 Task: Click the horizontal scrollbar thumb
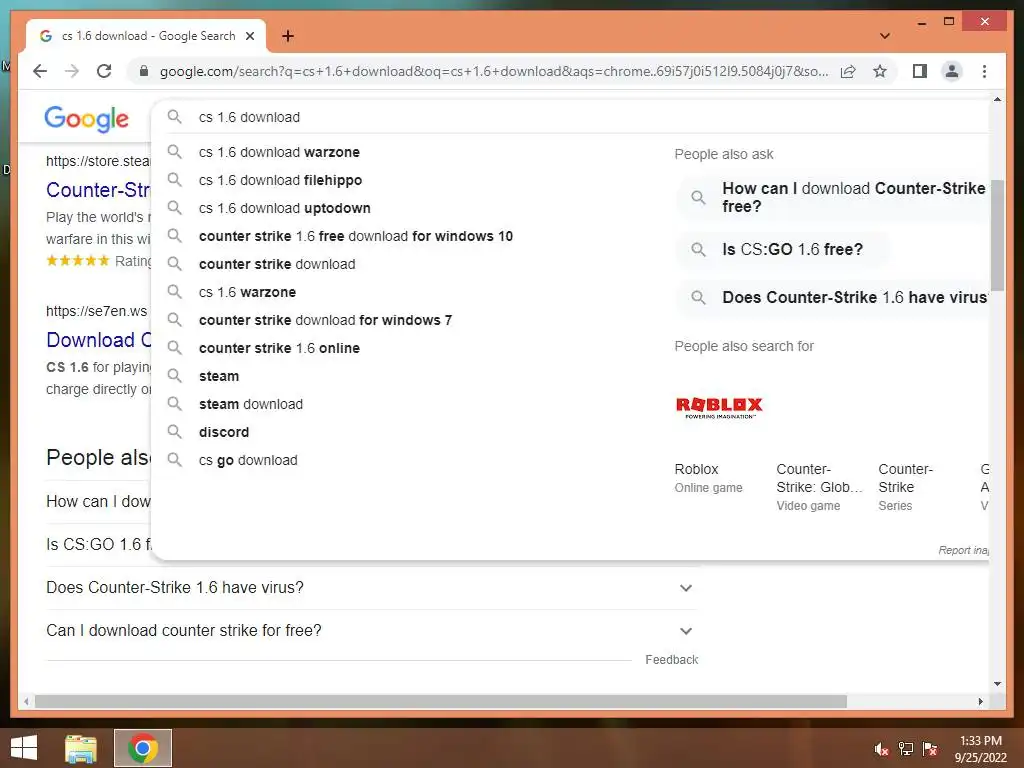point(441,701)
